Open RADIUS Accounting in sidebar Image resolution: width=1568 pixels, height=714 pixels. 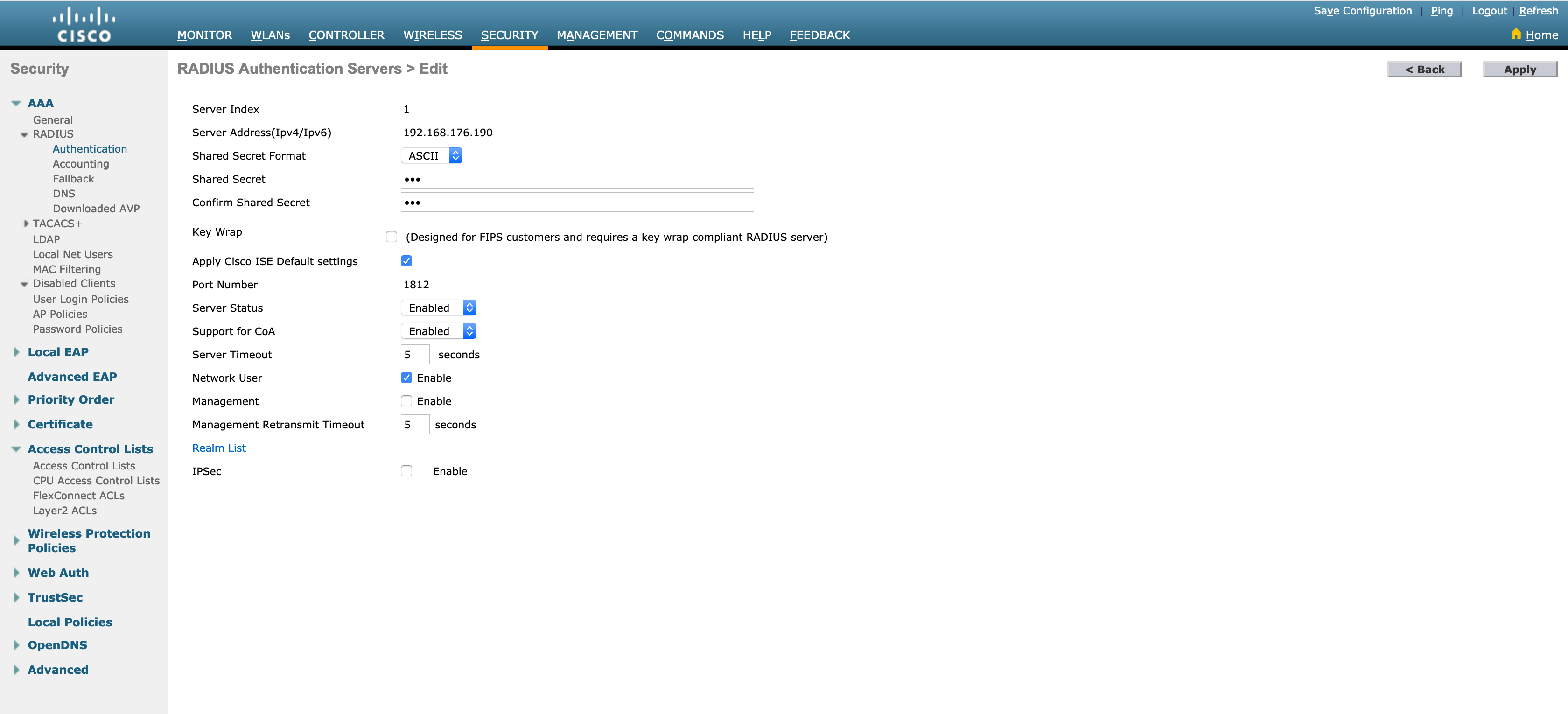81,164
